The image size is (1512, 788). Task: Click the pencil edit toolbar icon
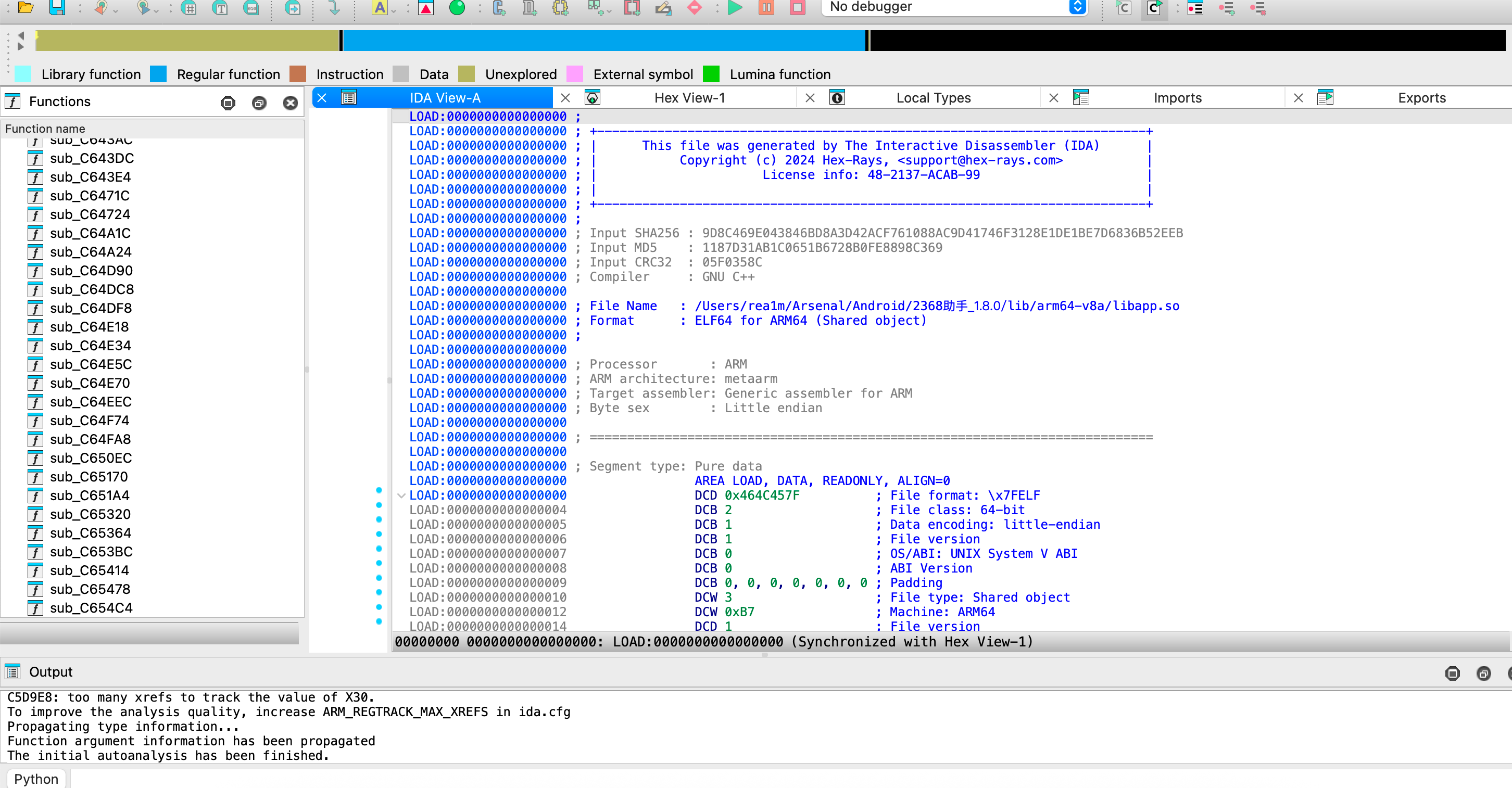tap(663, 8)
